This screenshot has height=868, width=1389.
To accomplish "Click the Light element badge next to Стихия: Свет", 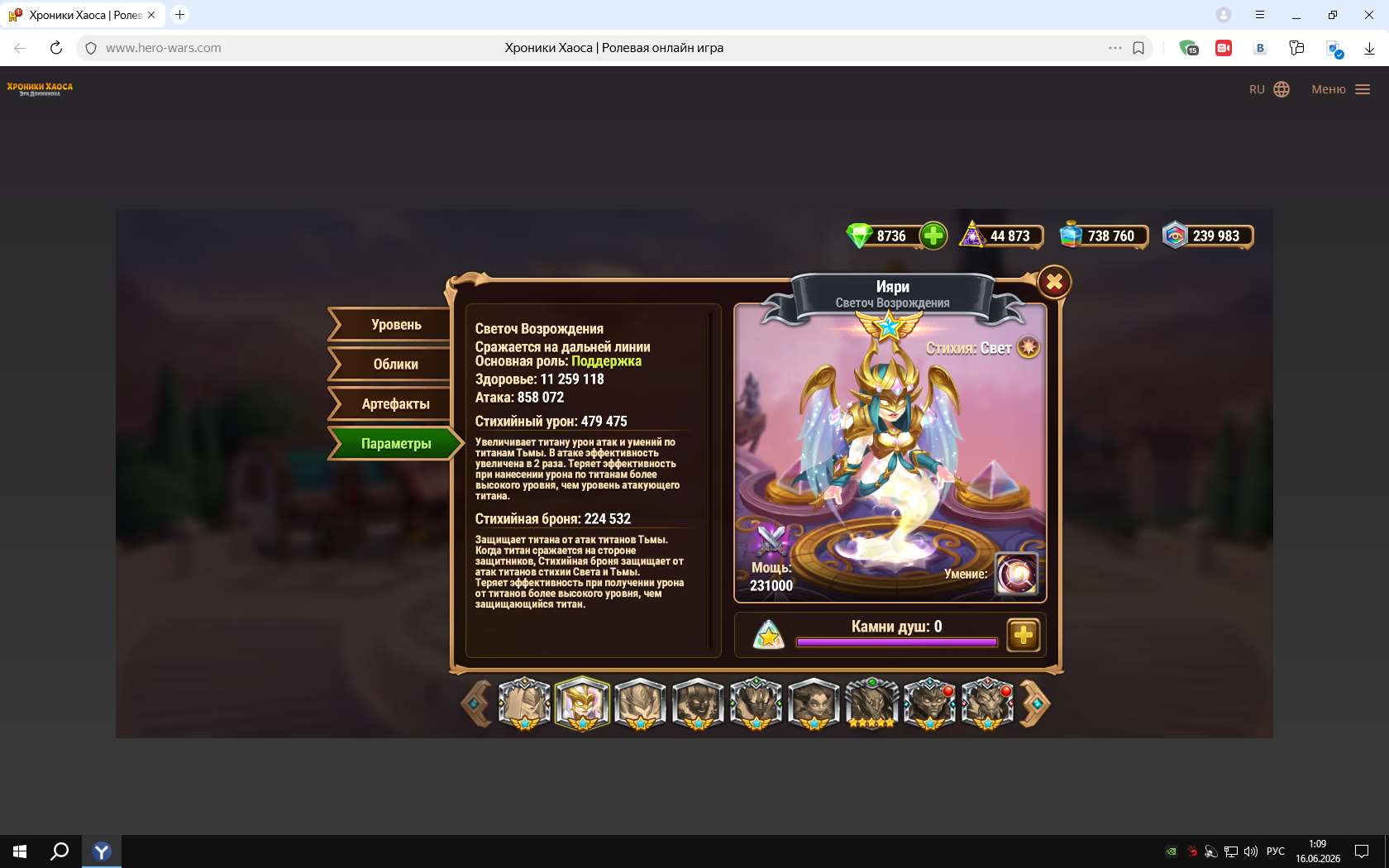I will [1029, 347].
